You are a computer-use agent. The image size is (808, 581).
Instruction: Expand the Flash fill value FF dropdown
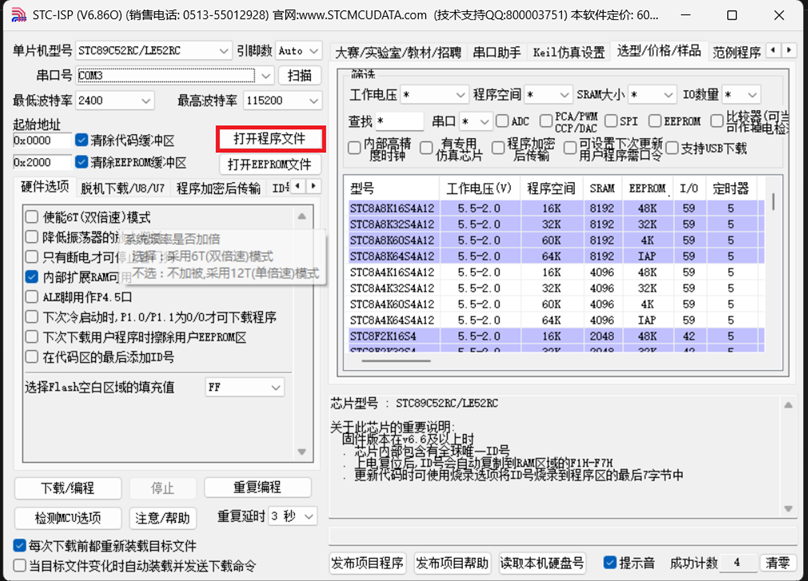pos(275,387)
